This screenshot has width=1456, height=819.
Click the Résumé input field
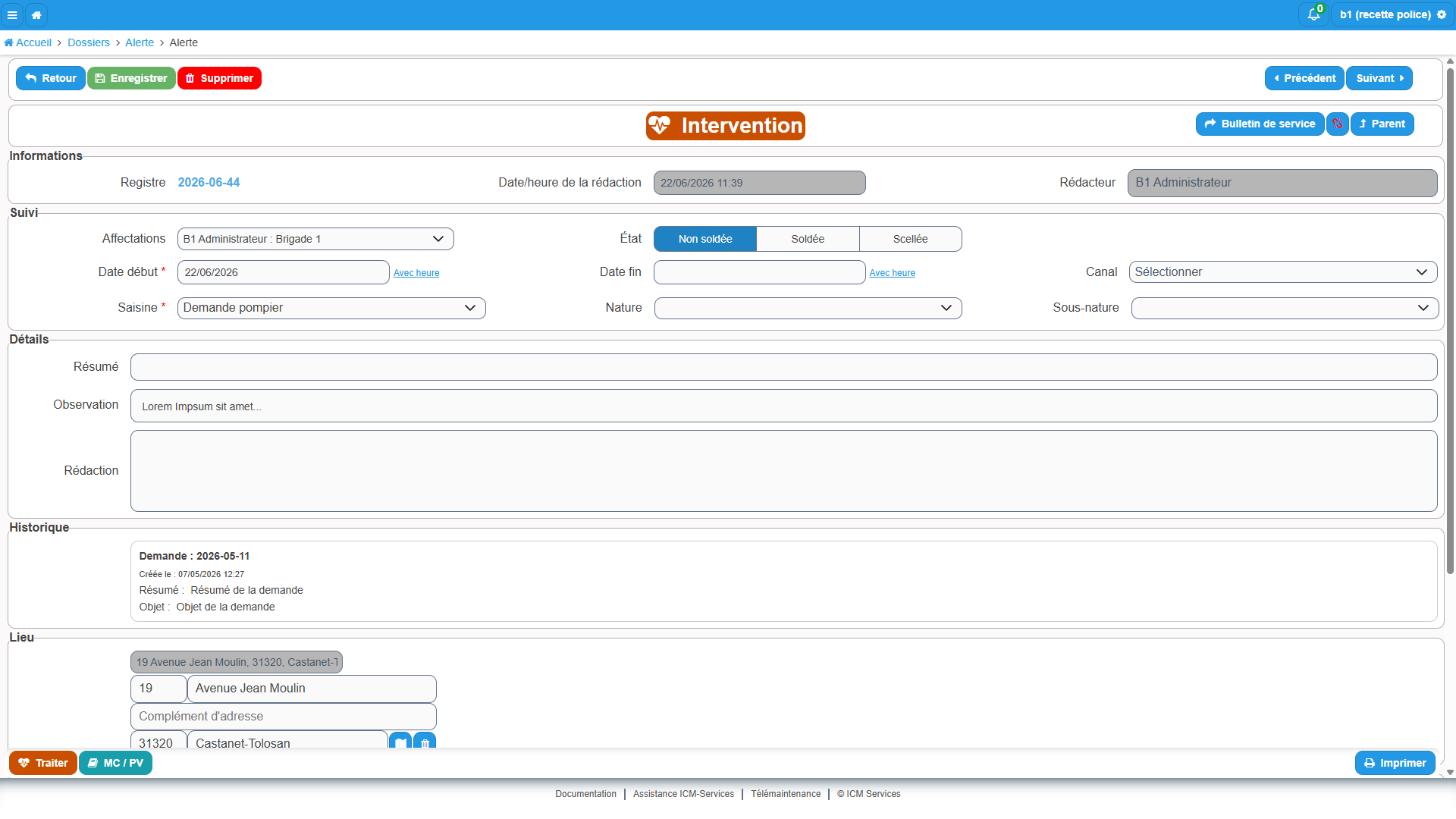[x=783, y=367]
